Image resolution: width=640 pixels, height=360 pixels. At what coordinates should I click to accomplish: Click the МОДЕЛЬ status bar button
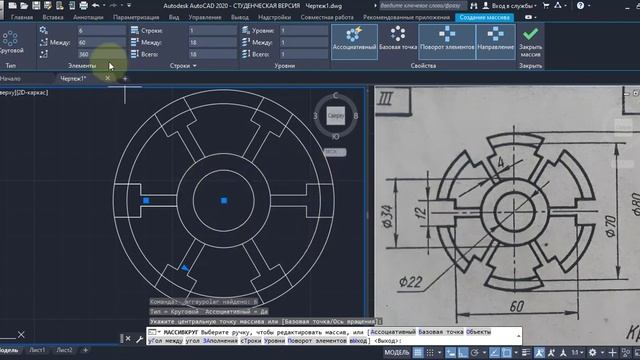click(397, 353)
